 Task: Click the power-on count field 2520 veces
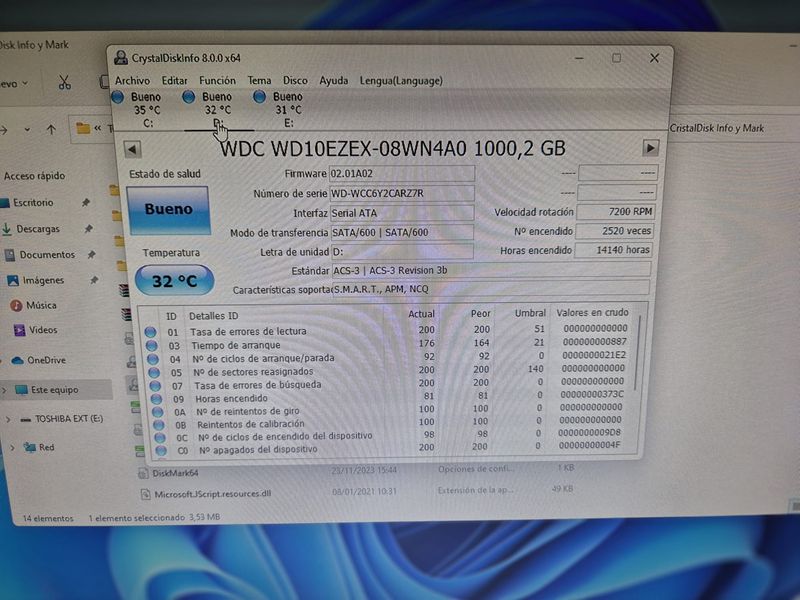(x=614, y=231)
